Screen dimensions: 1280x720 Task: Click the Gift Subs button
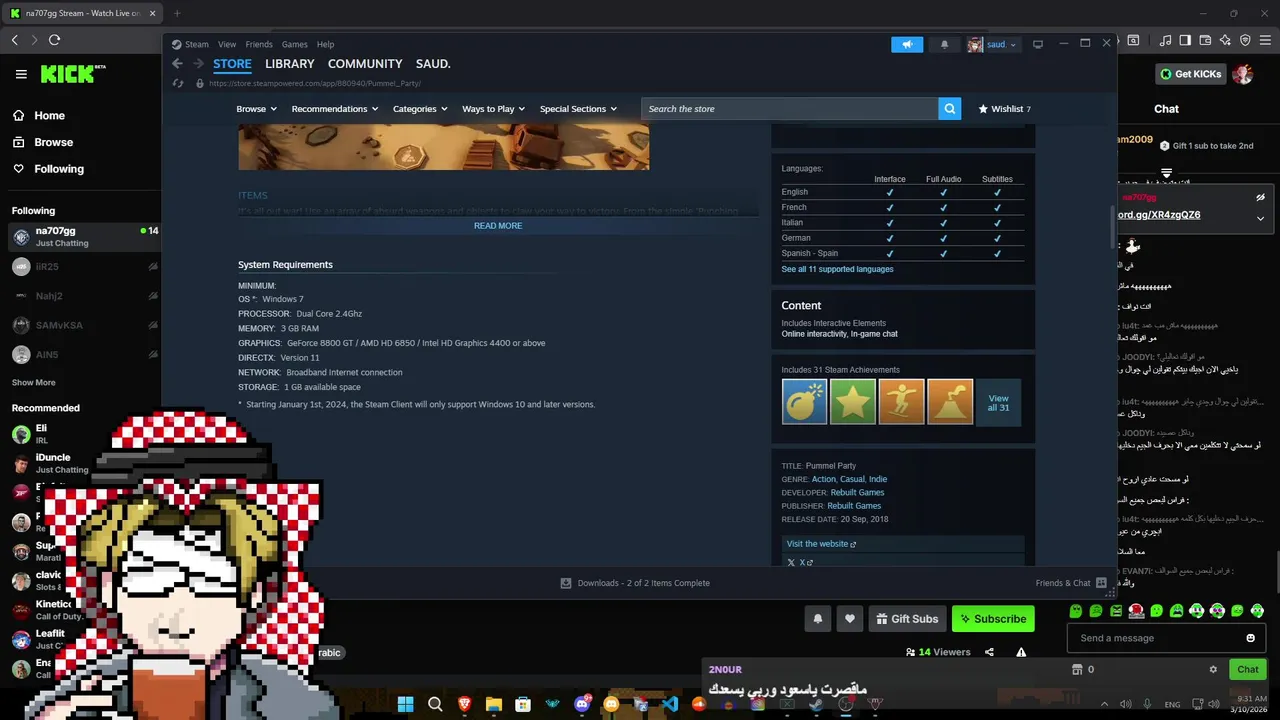click(907, 619)
